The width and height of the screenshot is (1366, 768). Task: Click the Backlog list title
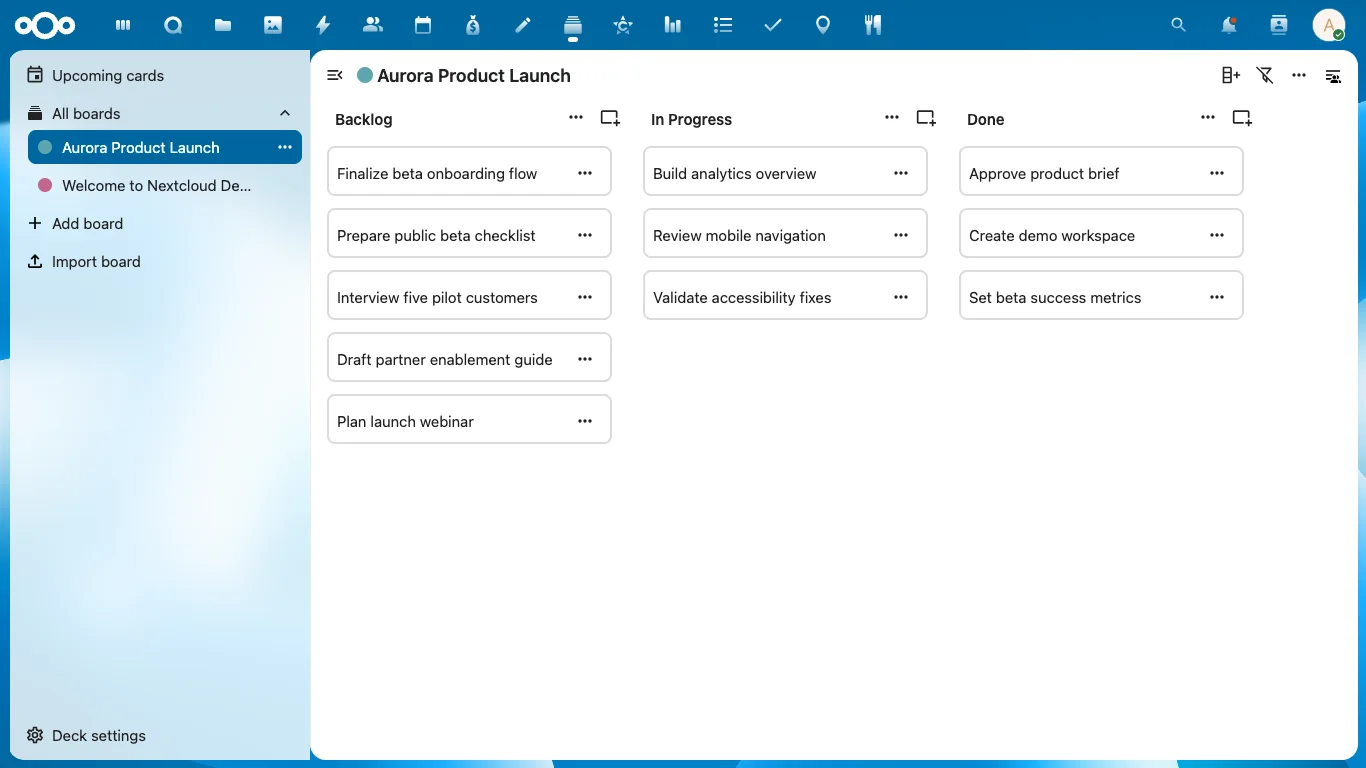click(x=364, y=119)
